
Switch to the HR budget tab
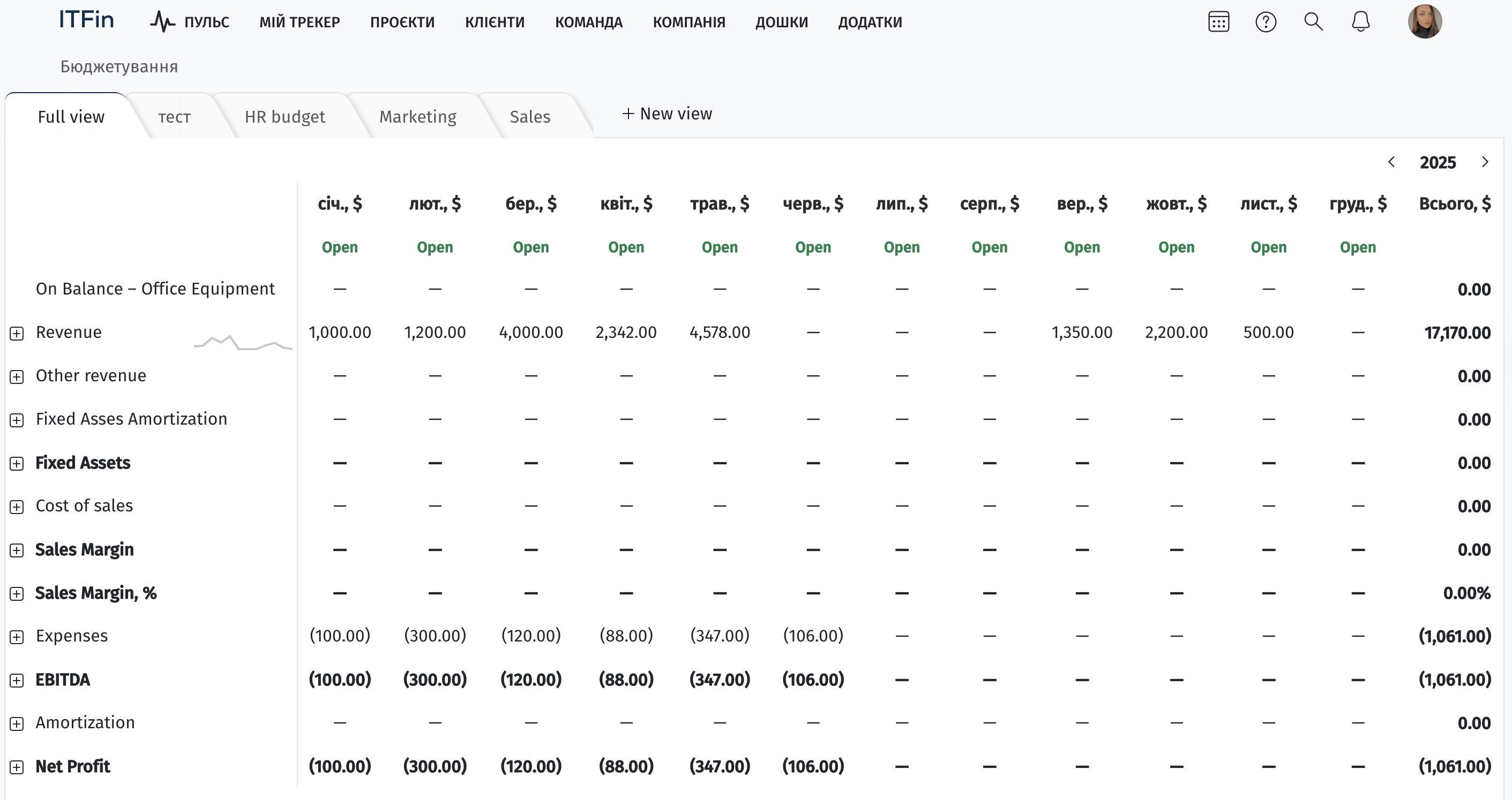[285, 117]
